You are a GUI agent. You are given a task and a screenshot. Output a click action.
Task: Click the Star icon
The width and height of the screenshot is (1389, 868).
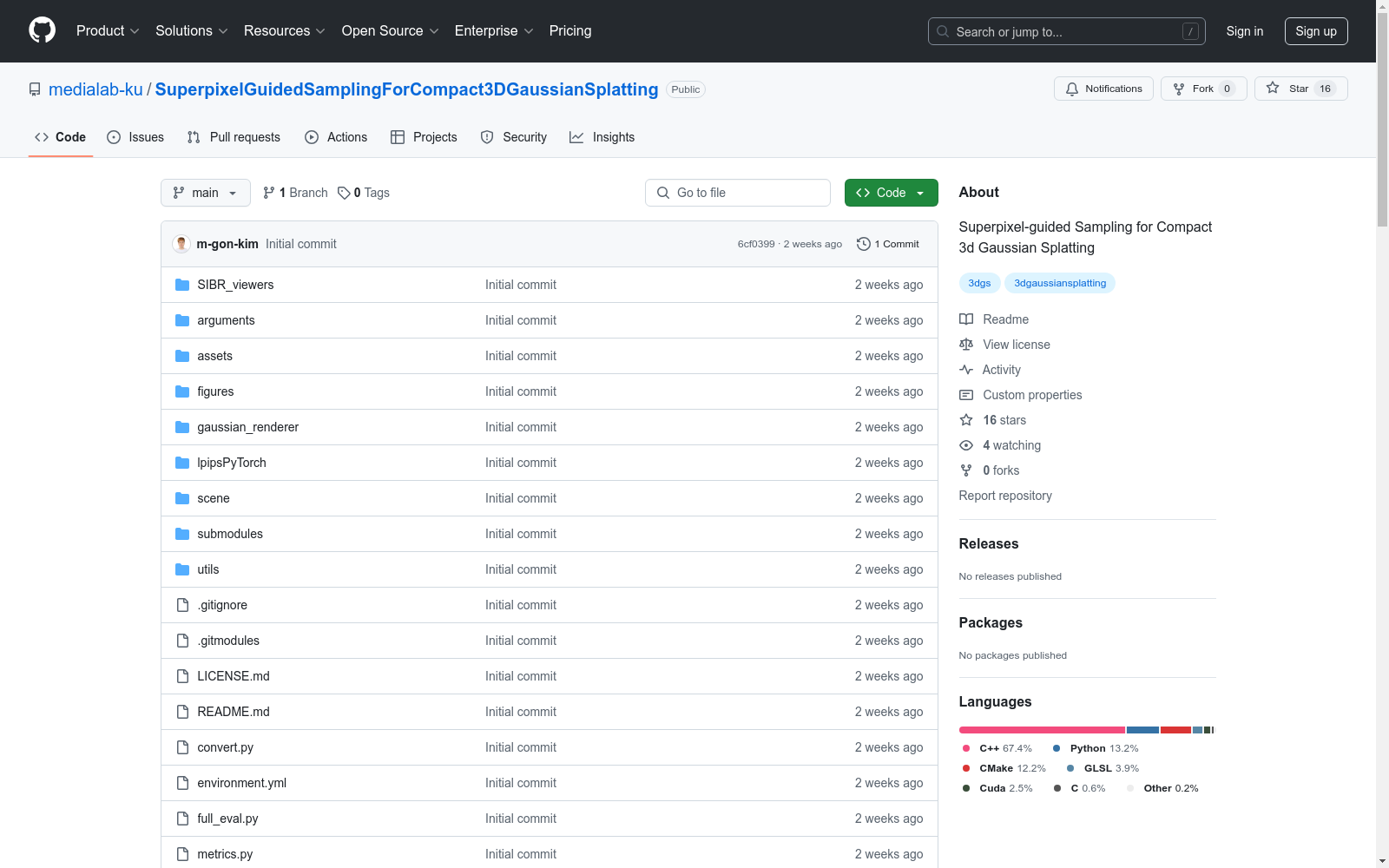pos(1273,88)
